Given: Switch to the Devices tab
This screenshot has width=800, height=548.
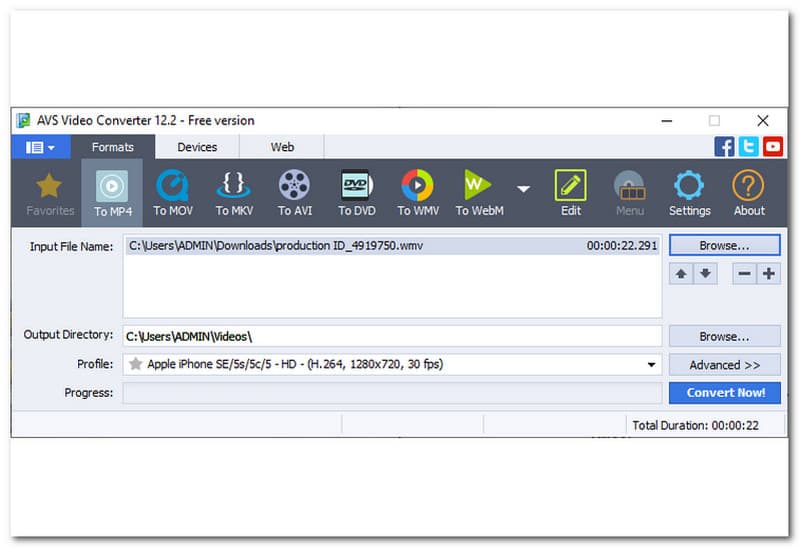Looking at the screenshot, I should pyautogui.click(x=197, y=147).
